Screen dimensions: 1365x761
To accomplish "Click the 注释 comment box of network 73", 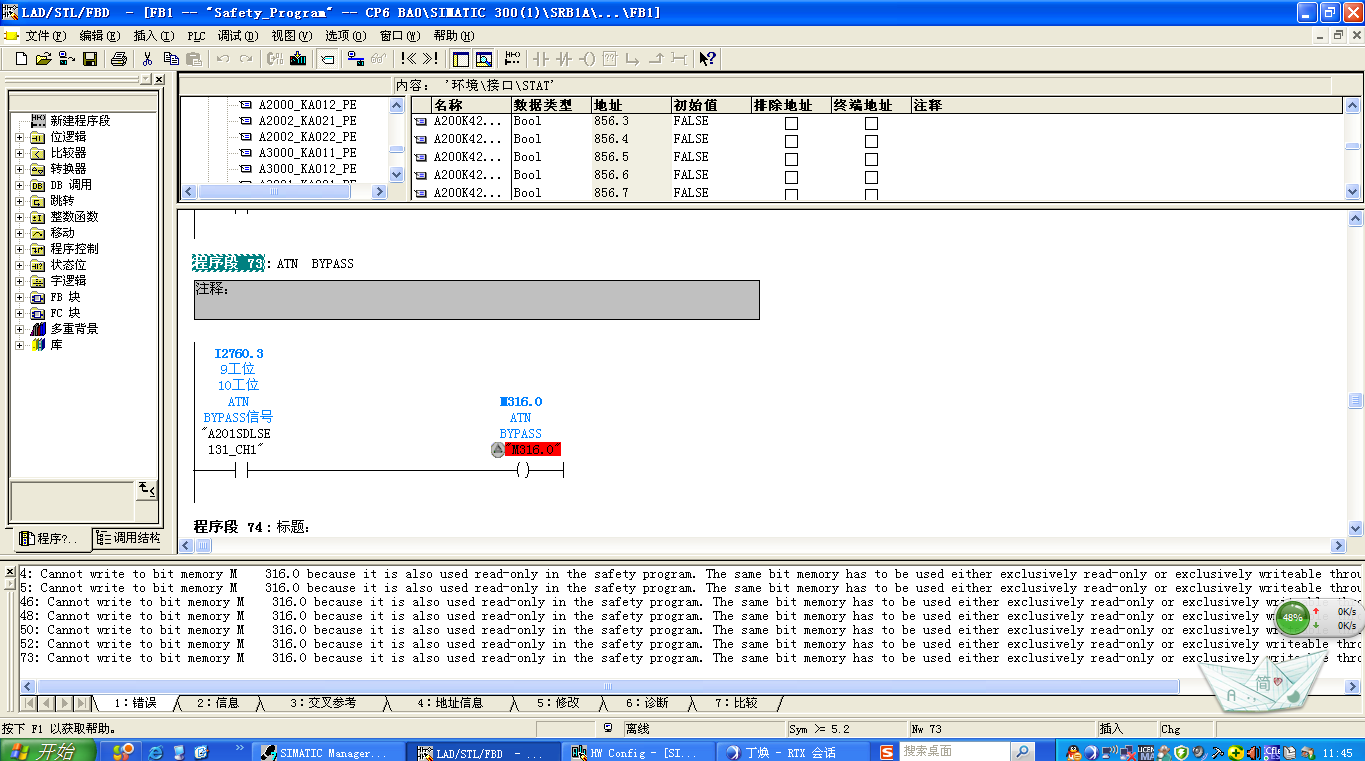I will 477,300.
